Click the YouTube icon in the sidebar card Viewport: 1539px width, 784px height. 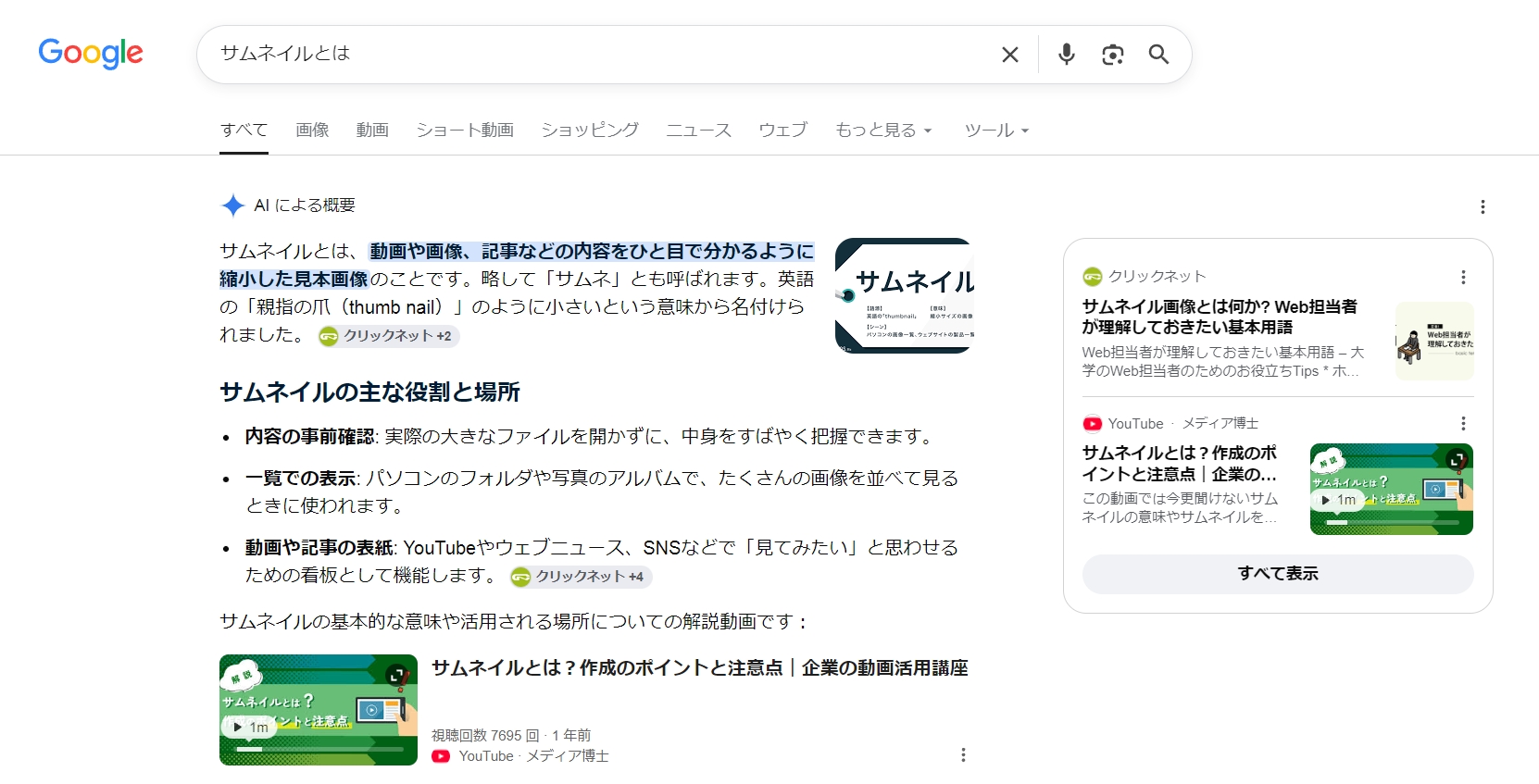pyautogui.click(x=1093, y=424)
